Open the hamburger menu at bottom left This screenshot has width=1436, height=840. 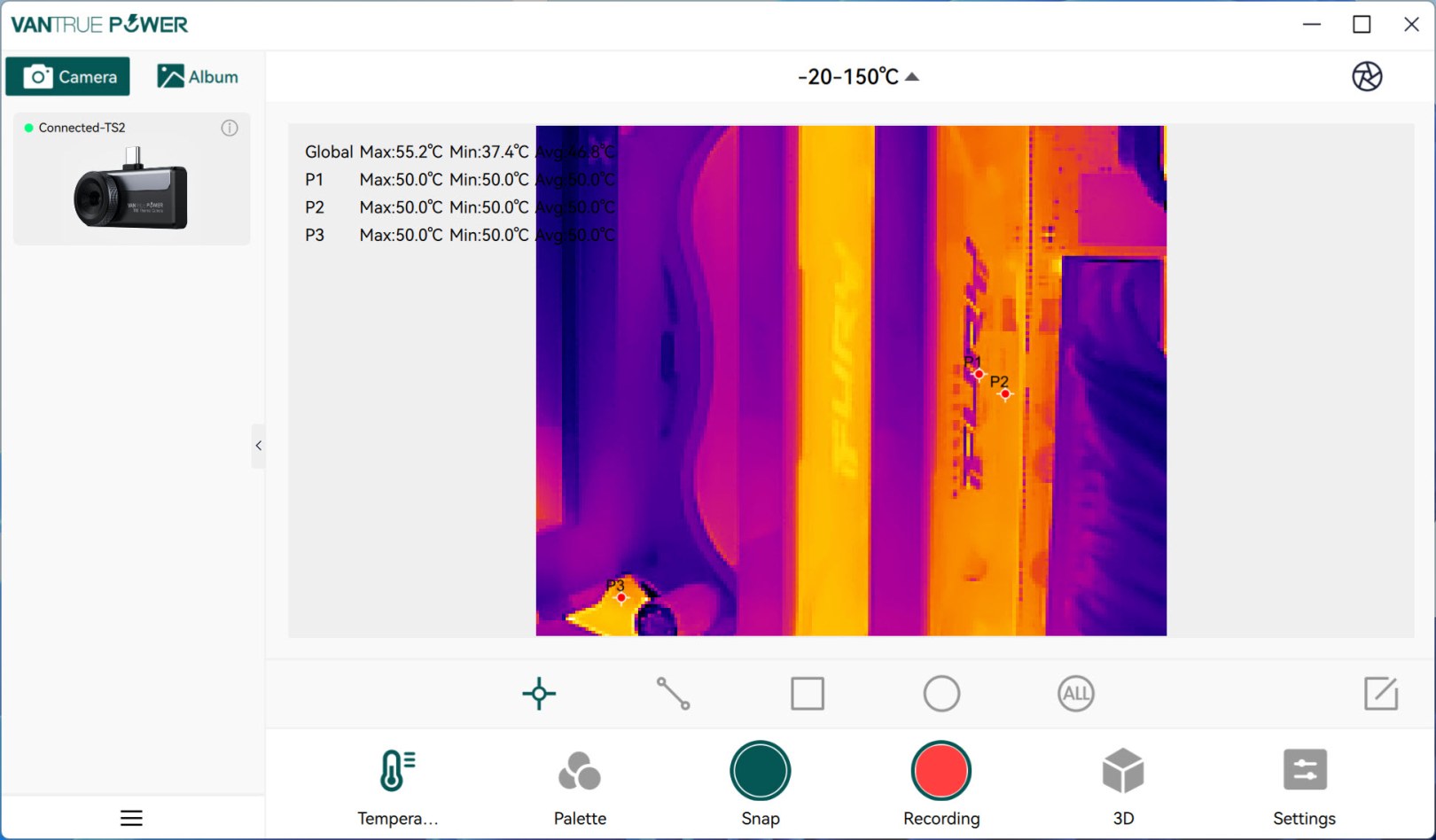tap(131, 818)
